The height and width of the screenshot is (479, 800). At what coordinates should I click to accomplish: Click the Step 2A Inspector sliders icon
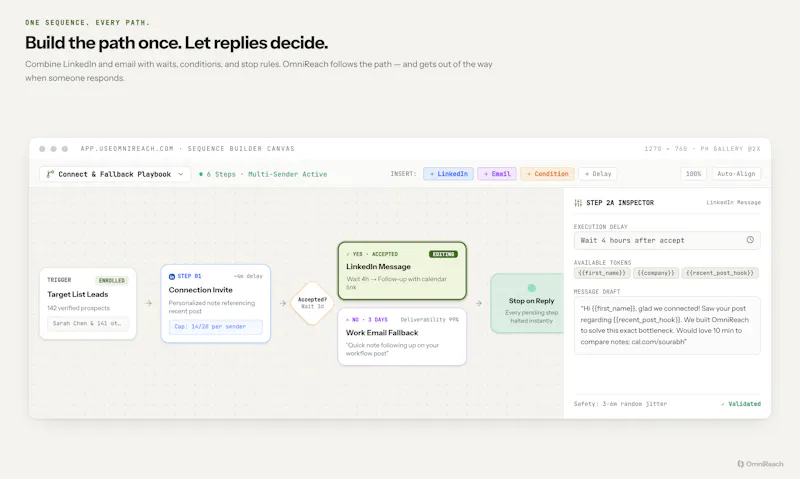[578, 203]
